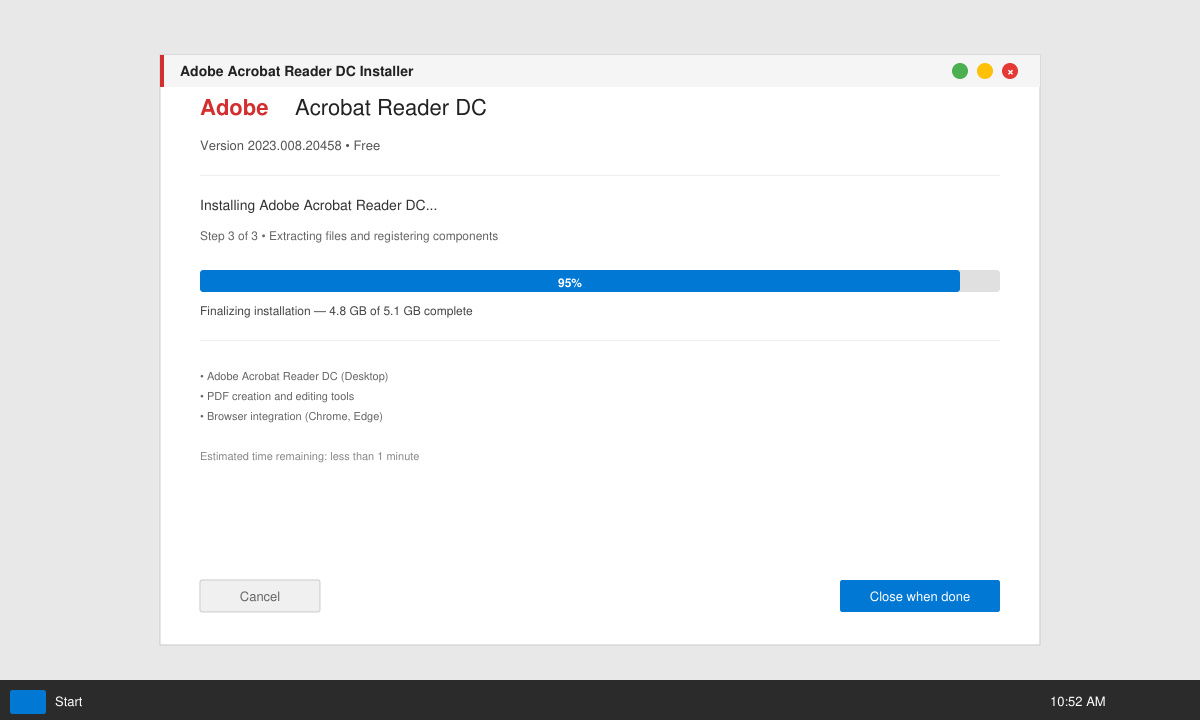Viewport: 1200px width, 720px height.
Task: Click the Close when done button
Action: (x=920, y=596)
